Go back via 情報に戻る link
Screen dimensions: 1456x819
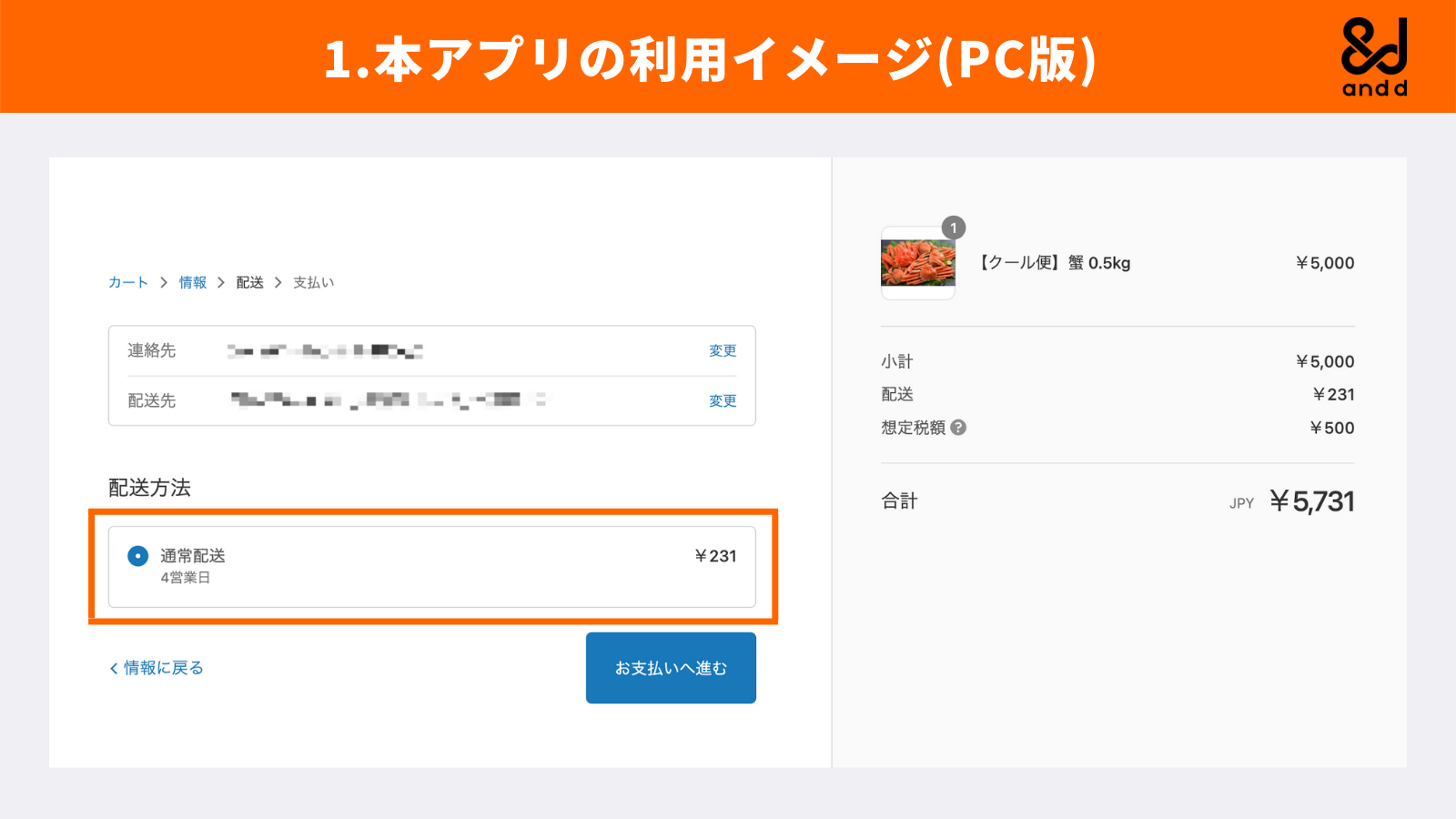click(163, 668)
